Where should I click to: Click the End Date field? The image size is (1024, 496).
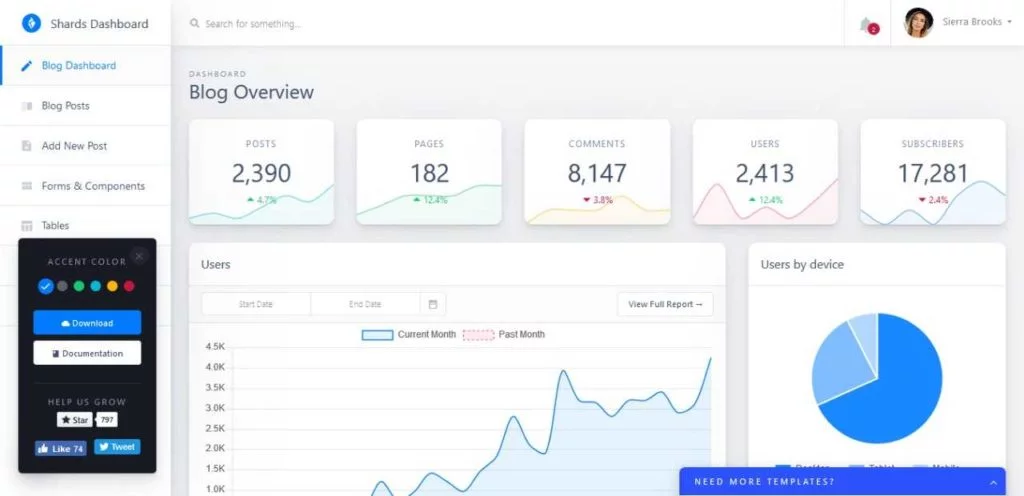pyautogui.click(x=365, y=304)
